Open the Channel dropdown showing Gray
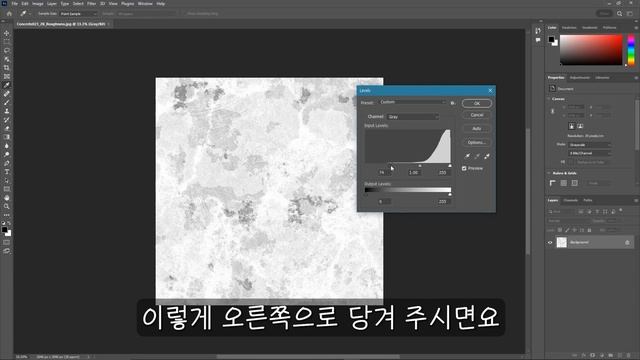 (x=413, y=117)
